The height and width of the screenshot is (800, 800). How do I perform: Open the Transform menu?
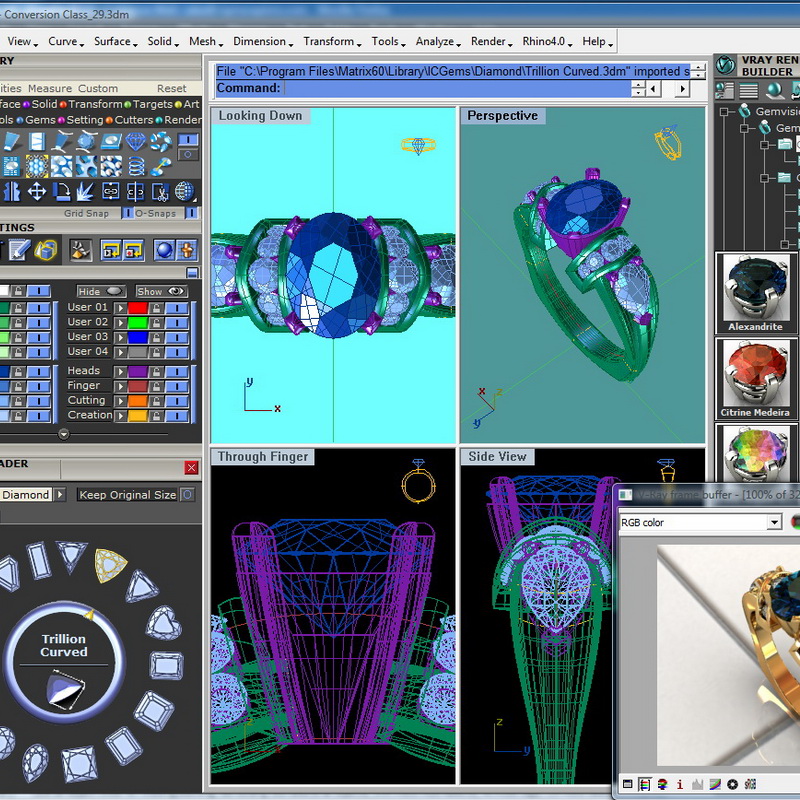click(331, 42)
